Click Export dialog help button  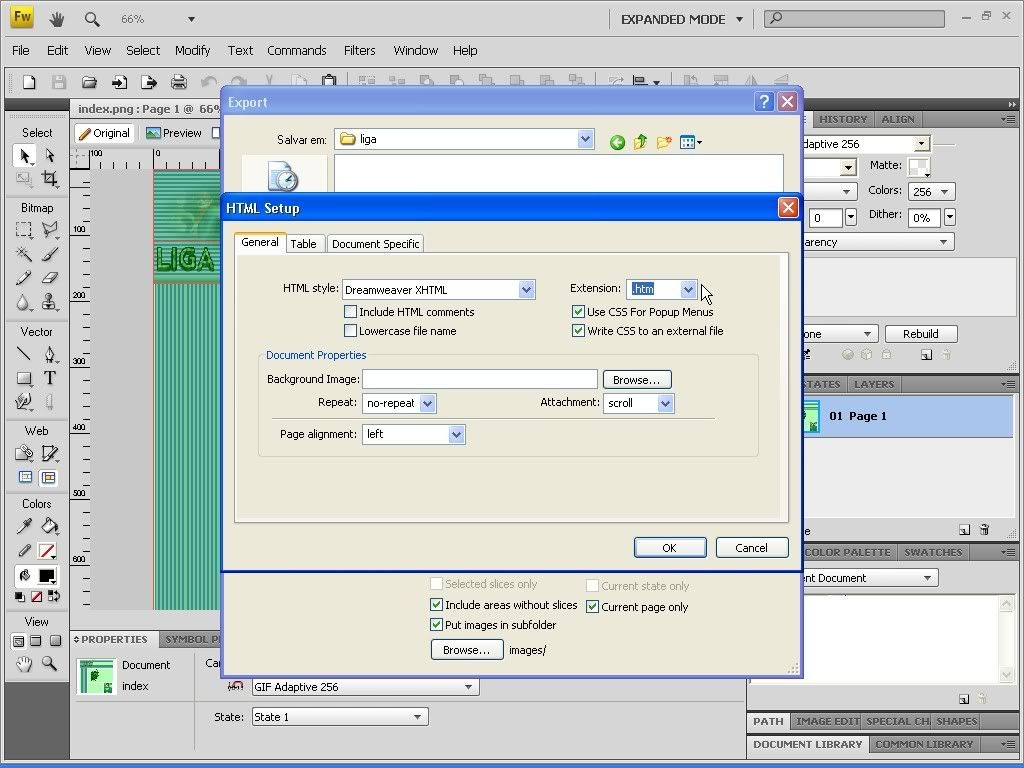[x=763, y=102]
